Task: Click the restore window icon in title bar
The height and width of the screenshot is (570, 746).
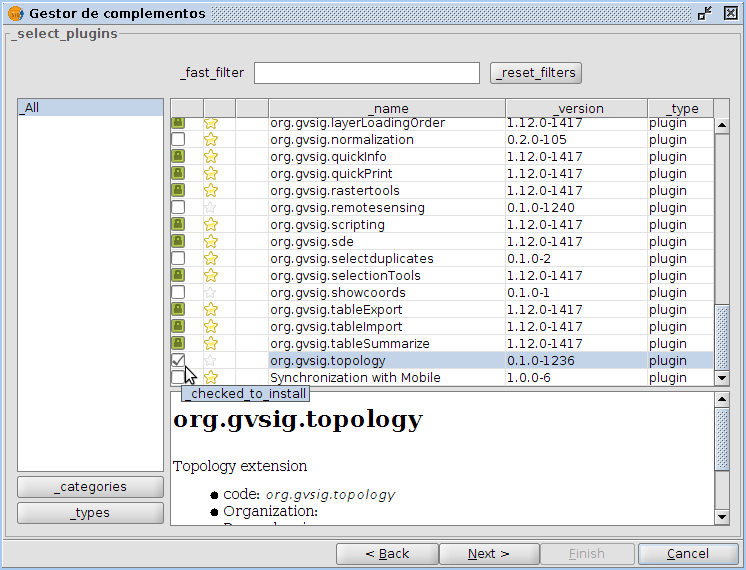Action: [705, 13]
